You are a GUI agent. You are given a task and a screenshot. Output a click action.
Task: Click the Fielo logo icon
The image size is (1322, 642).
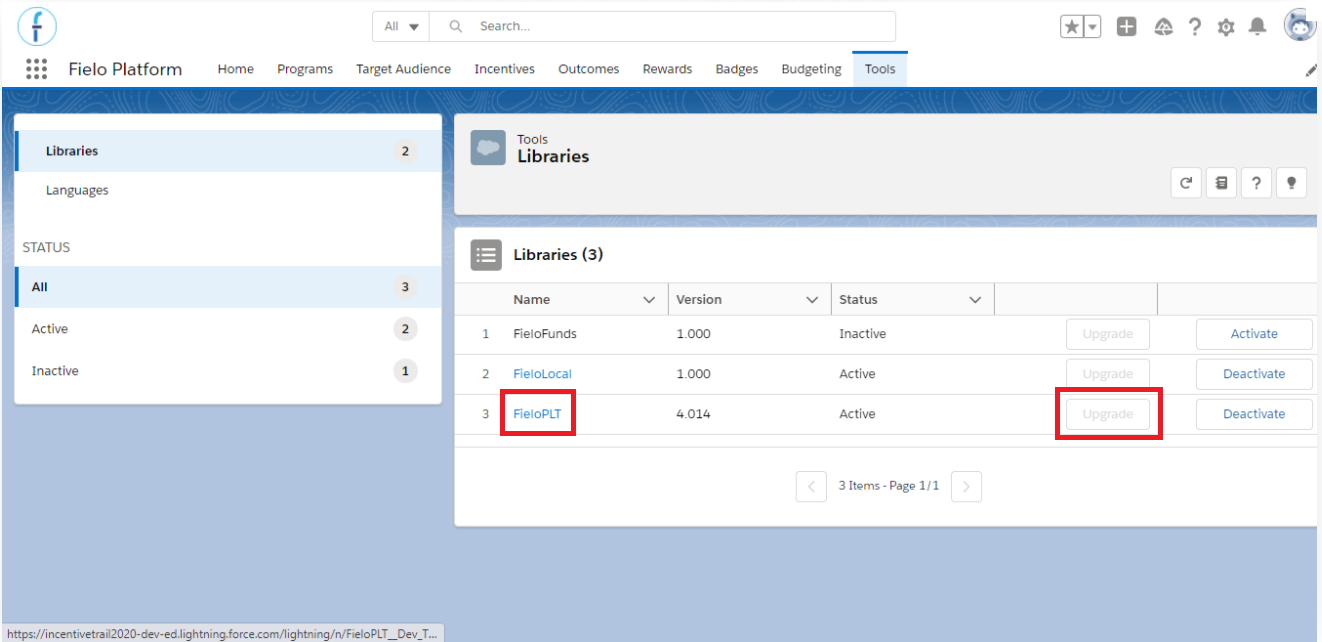[37, 26]
